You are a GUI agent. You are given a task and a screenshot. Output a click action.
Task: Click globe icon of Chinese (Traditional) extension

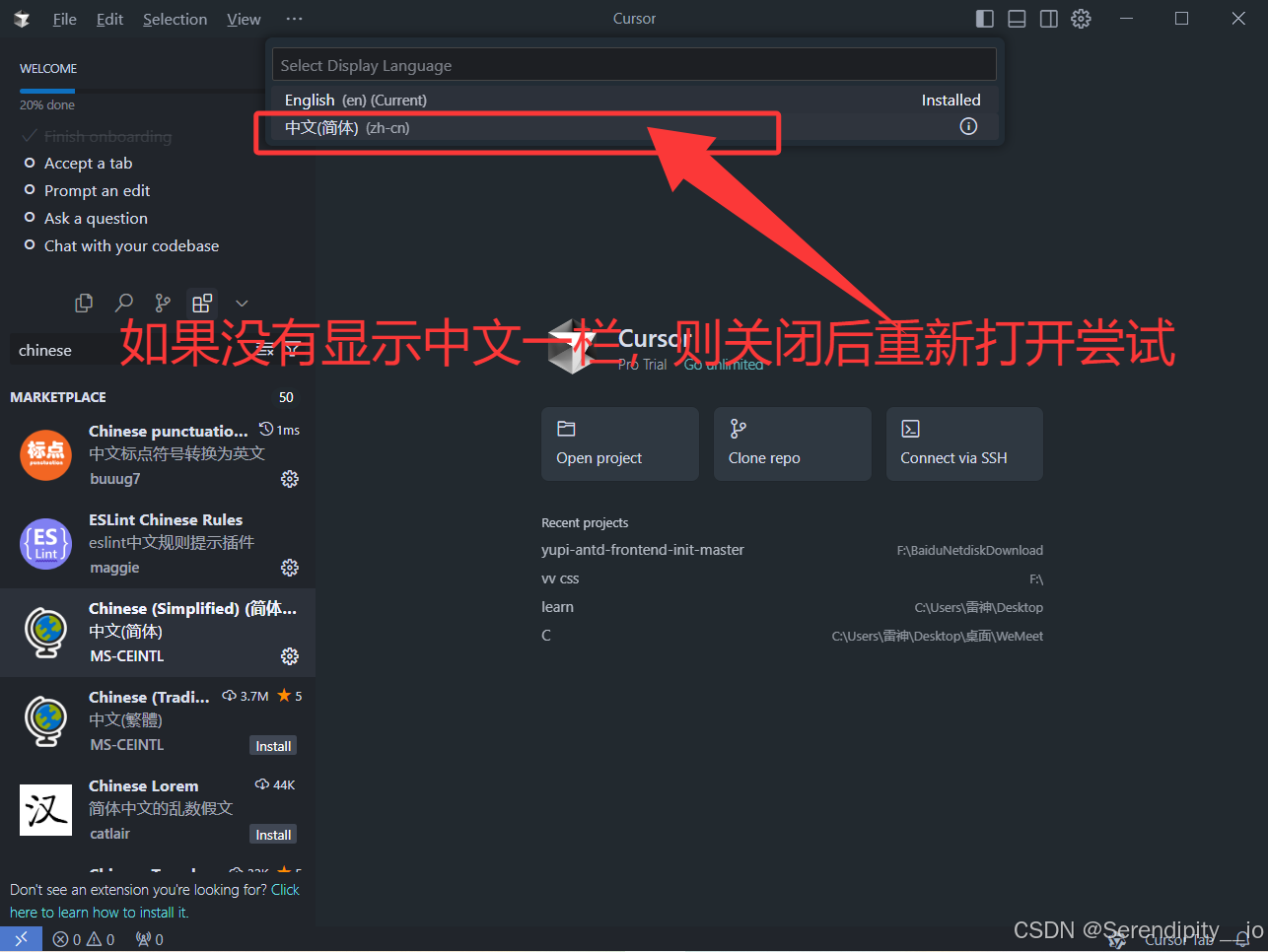[x=46, y=720]
